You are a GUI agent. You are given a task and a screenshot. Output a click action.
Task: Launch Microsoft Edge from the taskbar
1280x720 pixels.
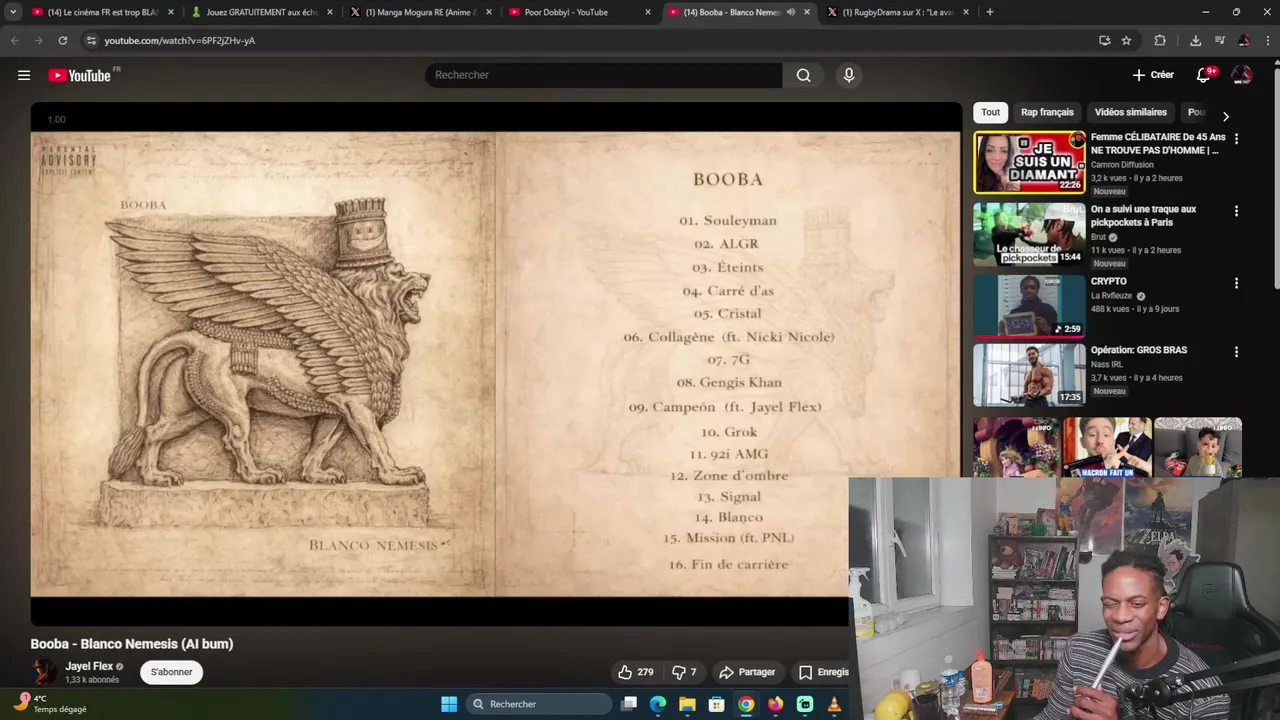(x=658, y=704)
